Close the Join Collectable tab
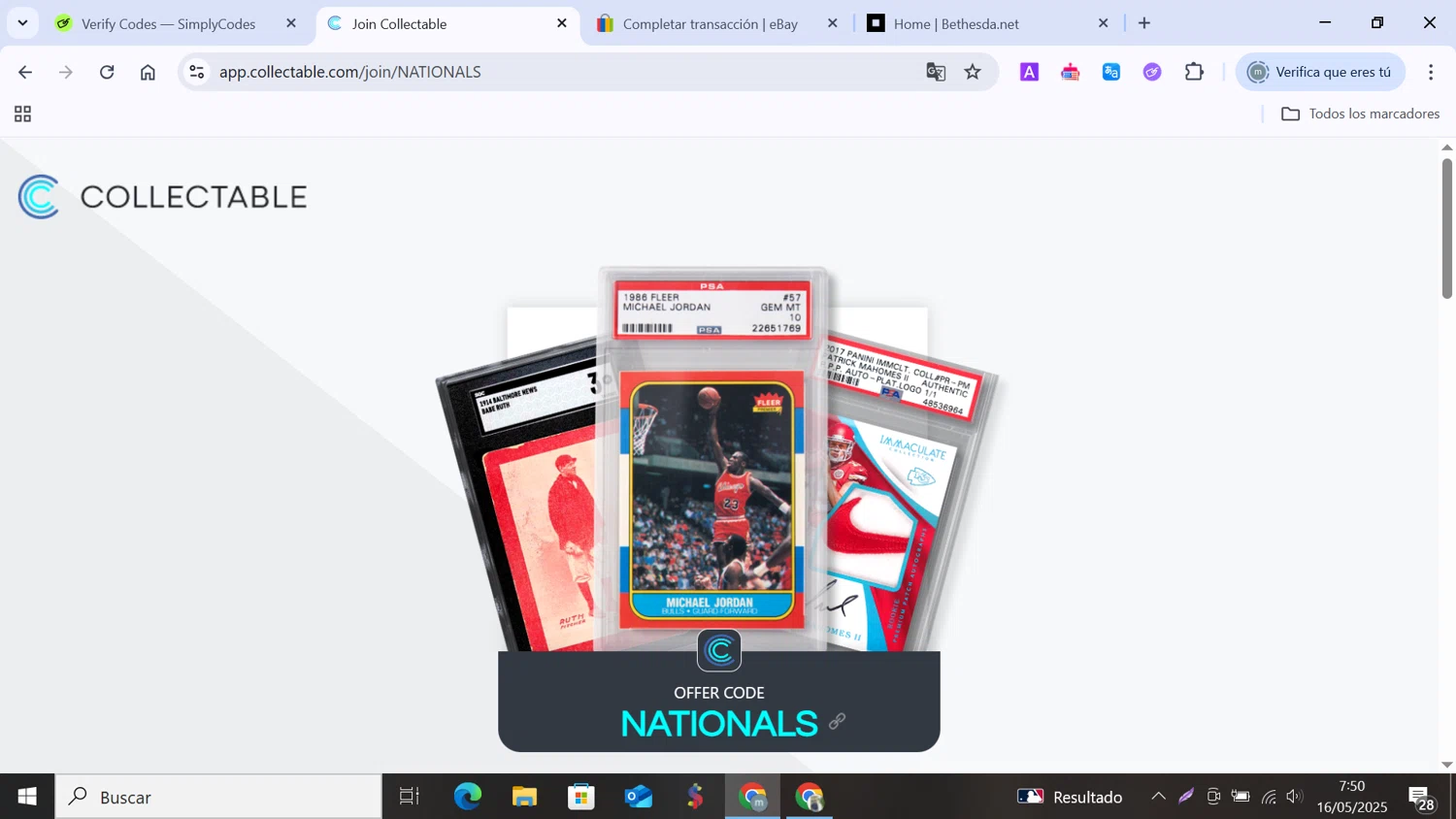This screenshot has width=1456, height=819. pyautogui.click(x=562, y=23)
